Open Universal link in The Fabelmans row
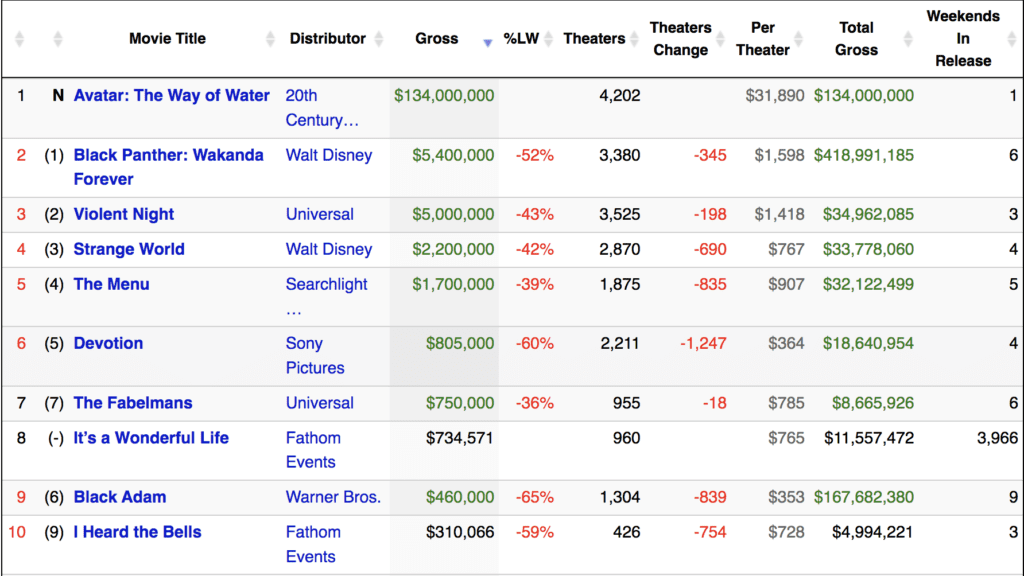This screenshot has width=1024, height=576. pyautogui.click(x=319, y=402)
